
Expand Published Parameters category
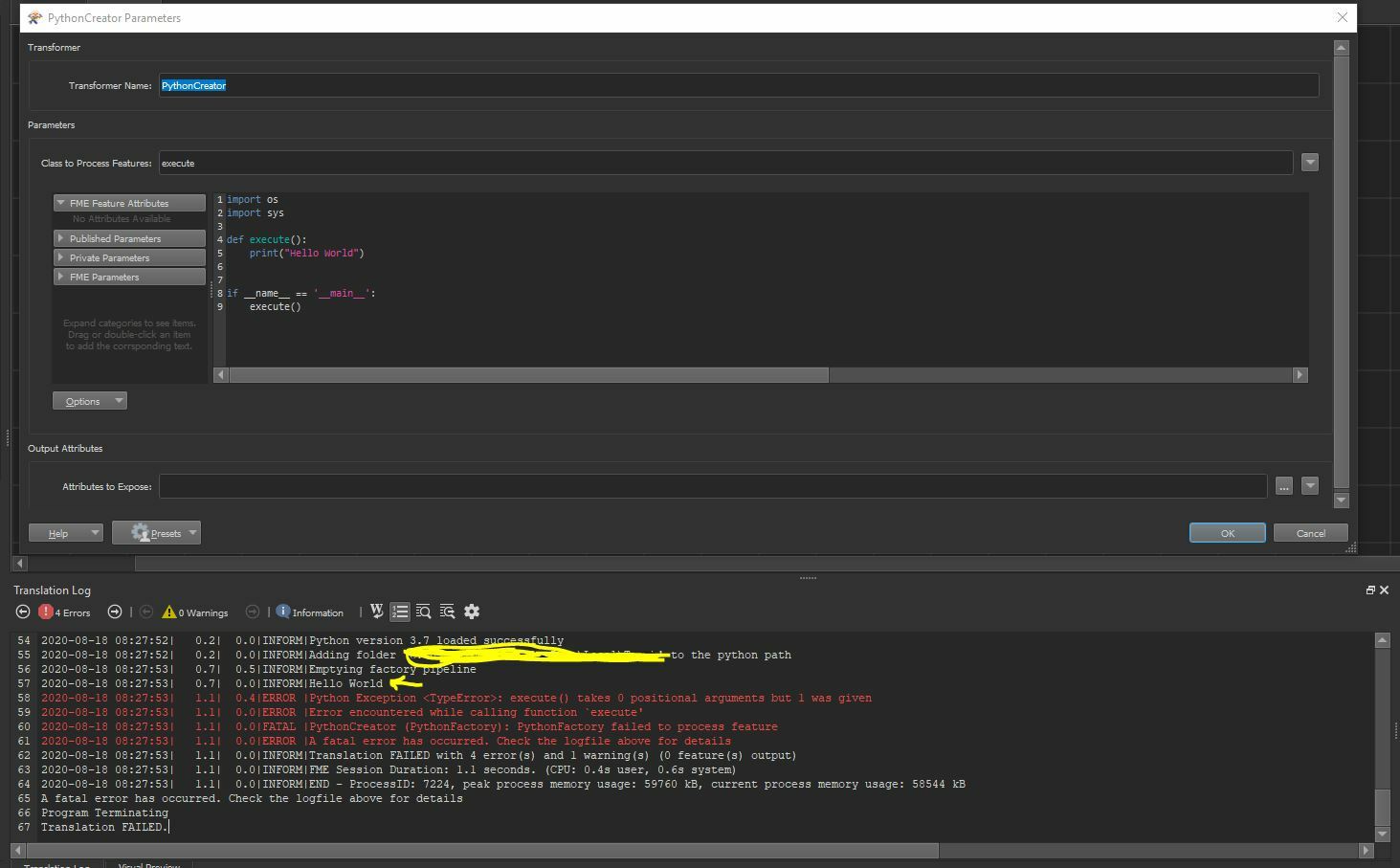coord(129,238)
